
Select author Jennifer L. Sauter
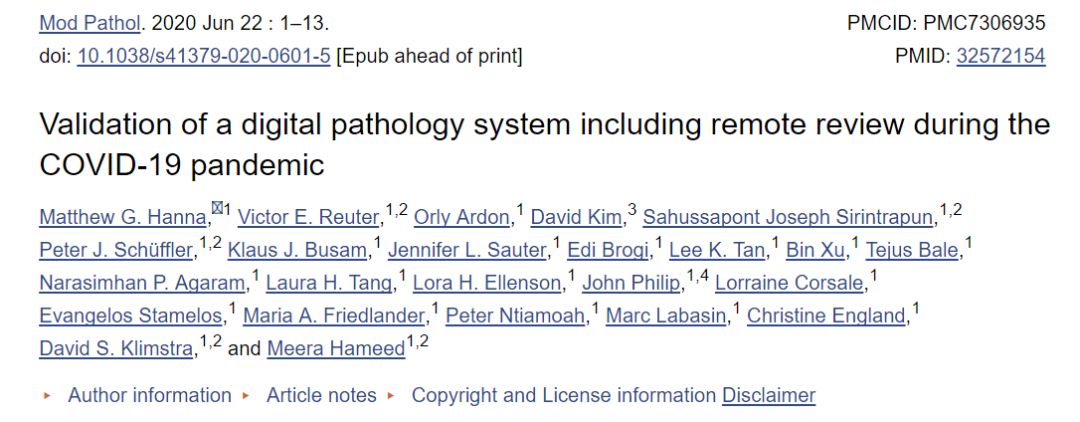(468, 251)
